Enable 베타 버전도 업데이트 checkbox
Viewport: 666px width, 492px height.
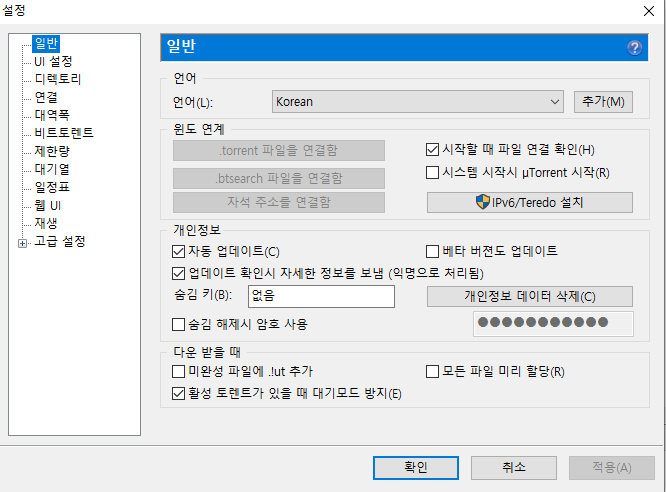pyautogui.click(x=432, y=252)
